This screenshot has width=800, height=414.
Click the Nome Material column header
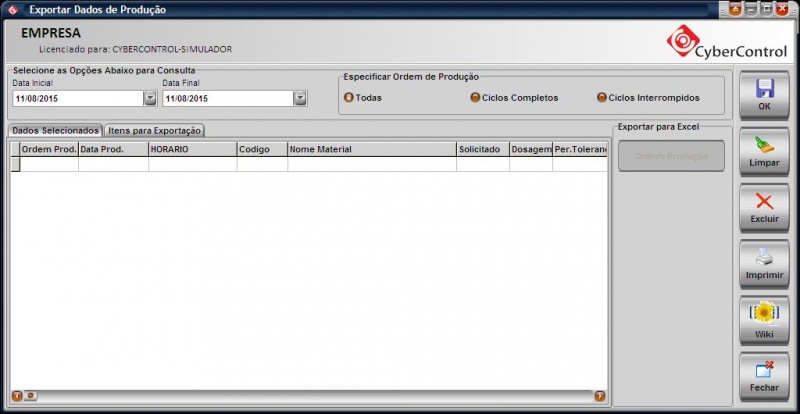[x=370, y=149]
